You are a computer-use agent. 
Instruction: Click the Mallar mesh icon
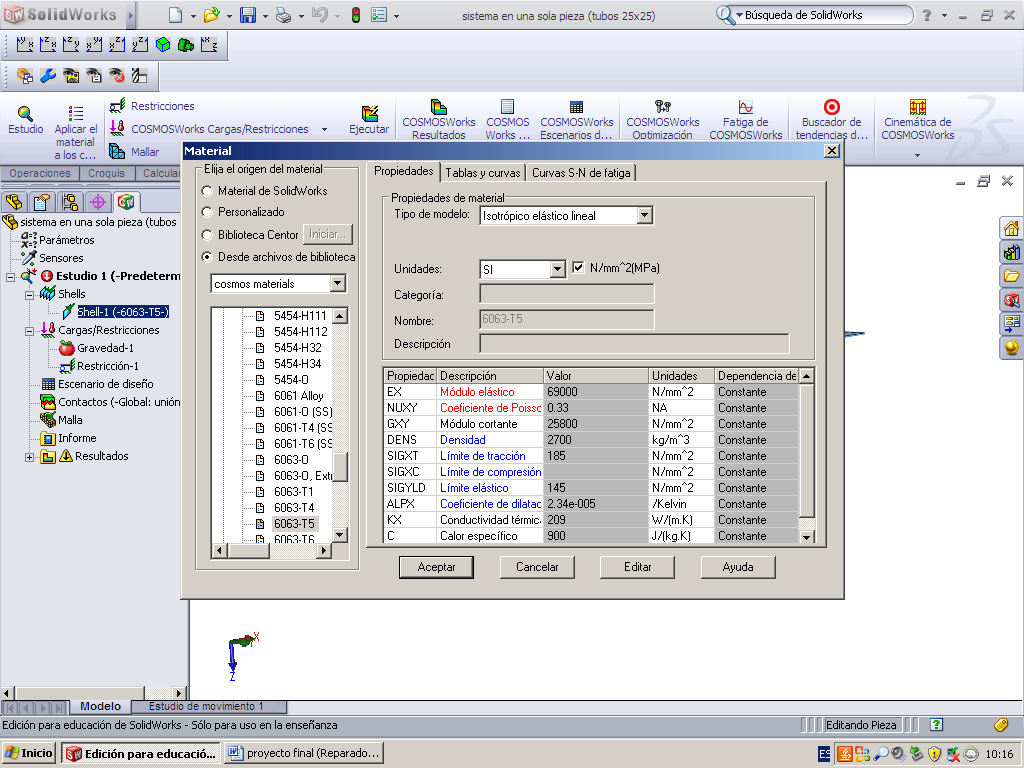[x=117, y=152]
